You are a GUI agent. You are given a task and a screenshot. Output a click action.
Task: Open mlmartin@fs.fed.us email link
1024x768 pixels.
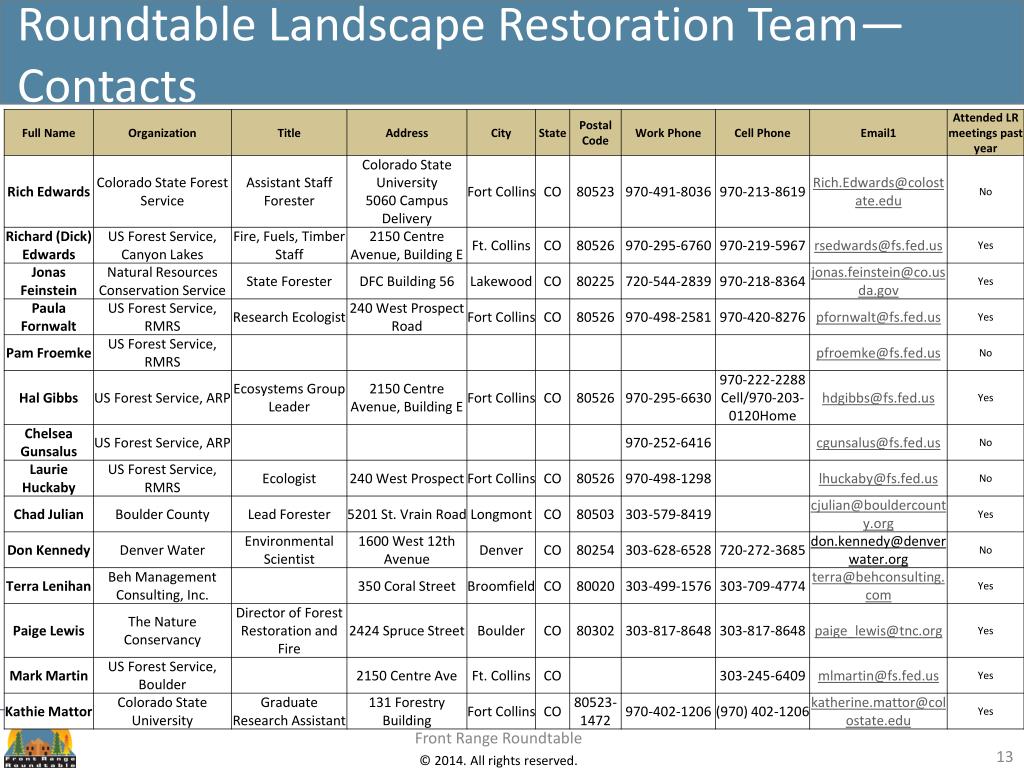[878, 676]
